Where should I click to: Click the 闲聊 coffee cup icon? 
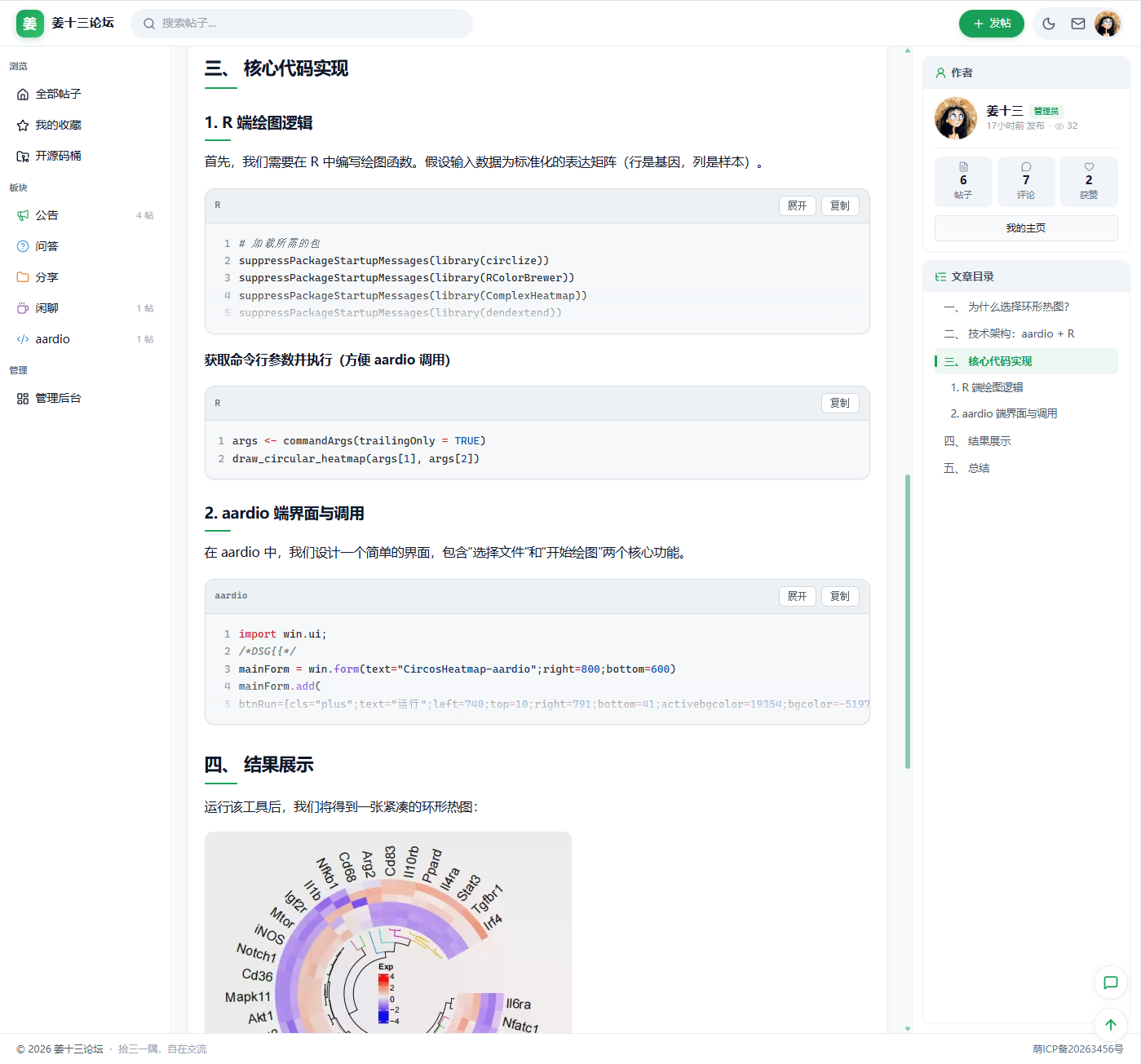tap(23, 308)
